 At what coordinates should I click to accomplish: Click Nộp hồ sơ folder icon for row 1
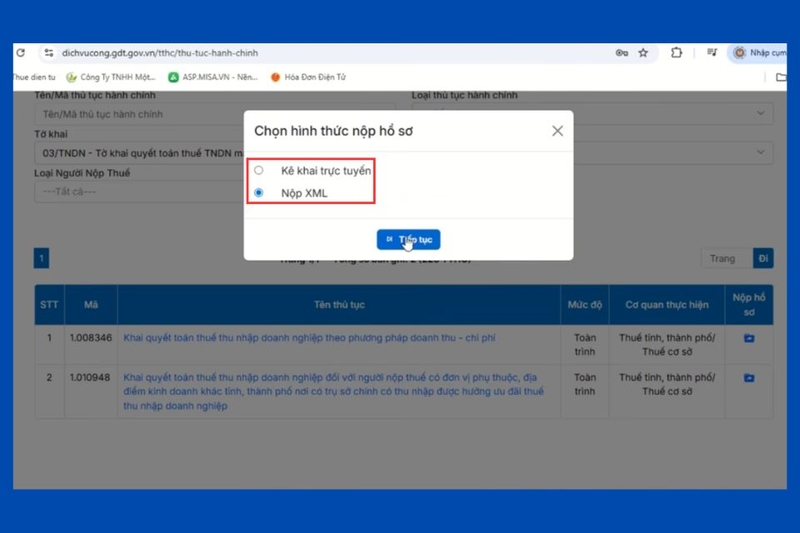pos(749,338)
